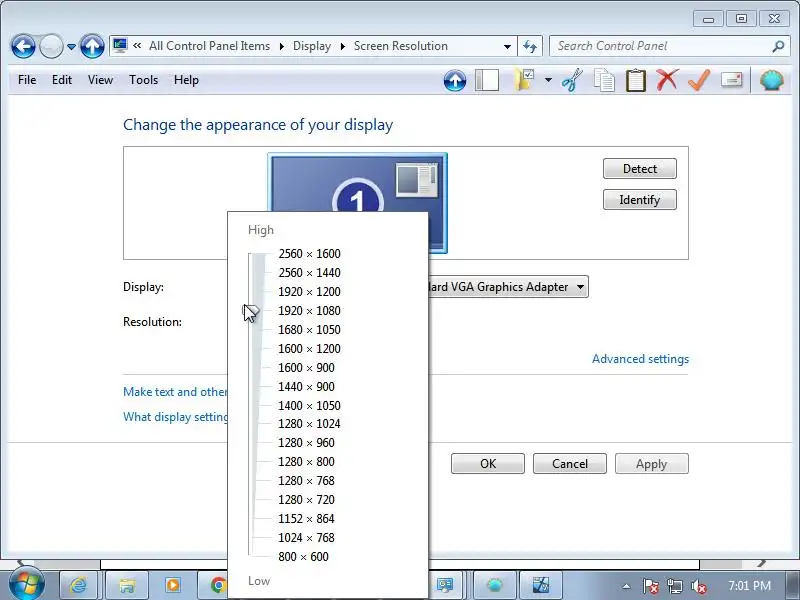Choose 1600 × 1200 resolution

pos(309,348)
